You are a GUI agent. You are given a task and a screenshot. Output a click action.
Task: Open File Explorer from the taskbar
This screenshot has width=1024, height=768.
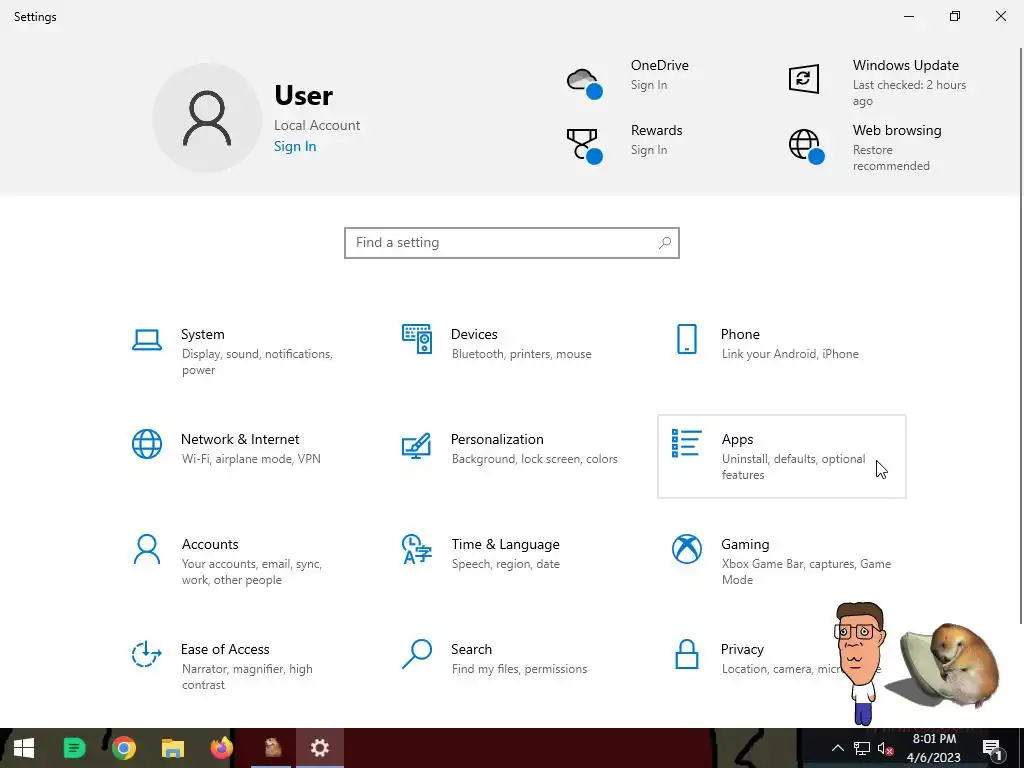pos(172,748)
